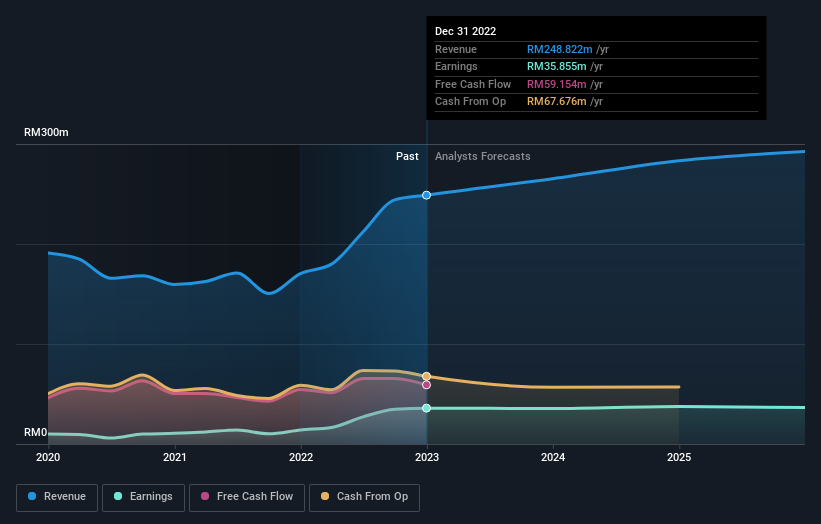Click the Cash From Op label in tooltip
821x524 pixels.
click(x=470, y=102)
